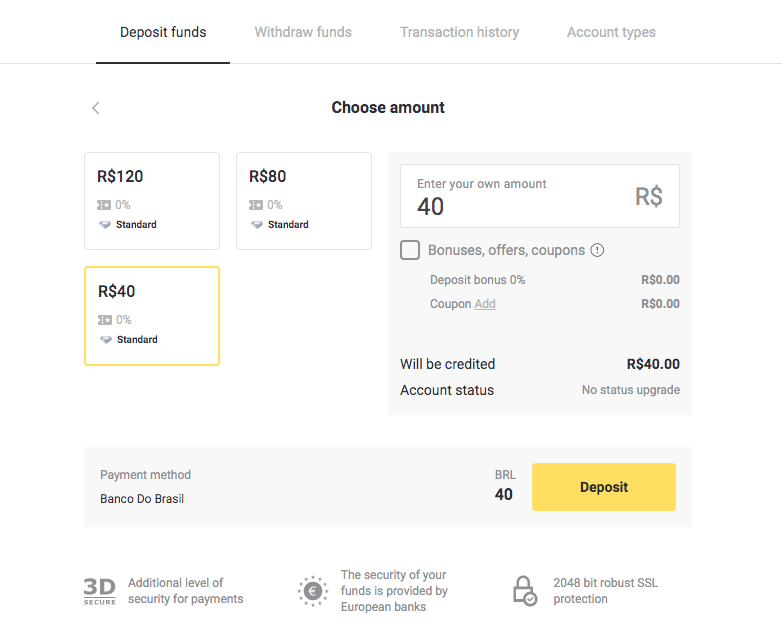
Task: Click the Banco Do Brasil payment method
Action: [142, 498]
